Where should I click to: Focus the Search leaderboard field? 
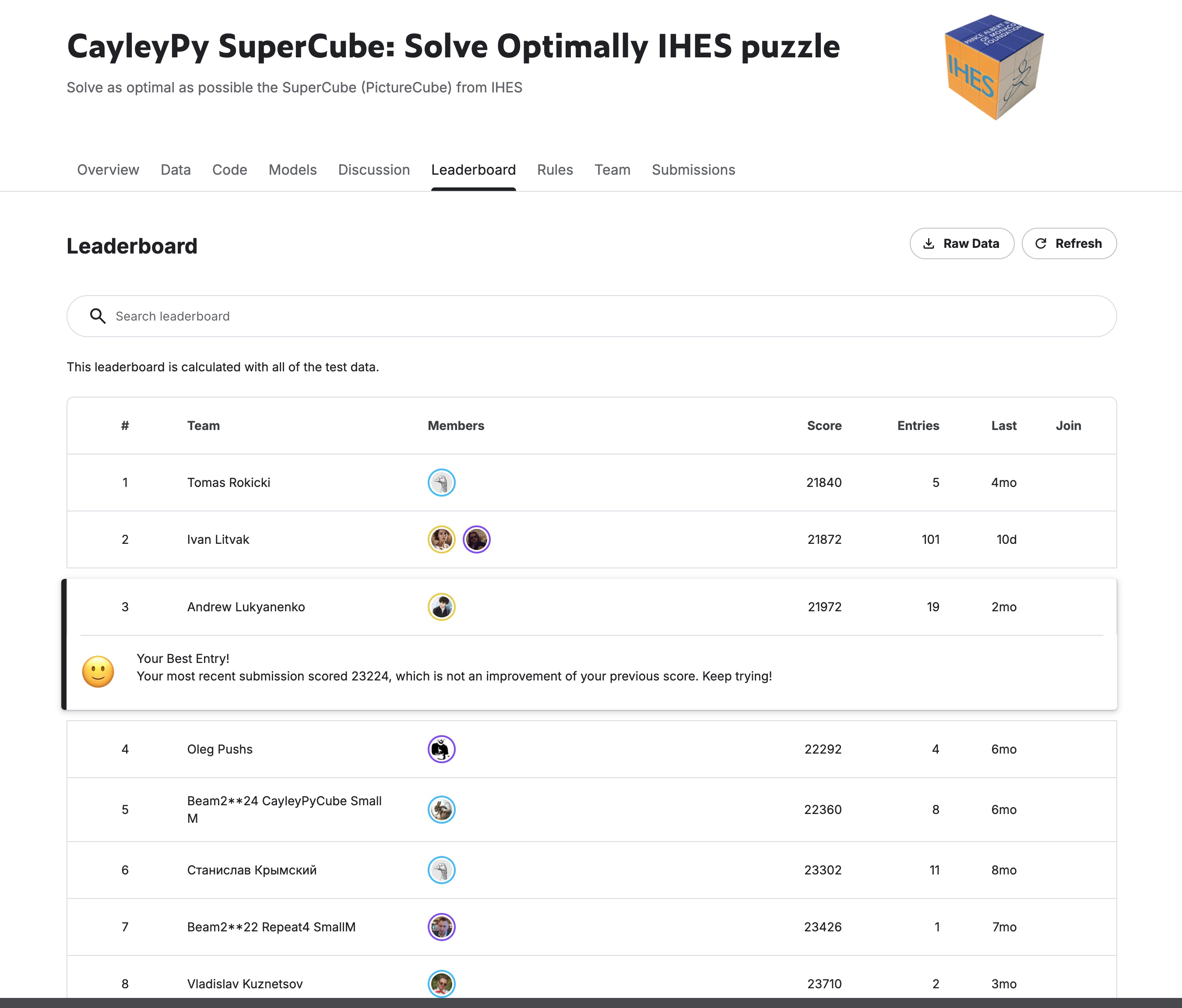tap(591, 316)
